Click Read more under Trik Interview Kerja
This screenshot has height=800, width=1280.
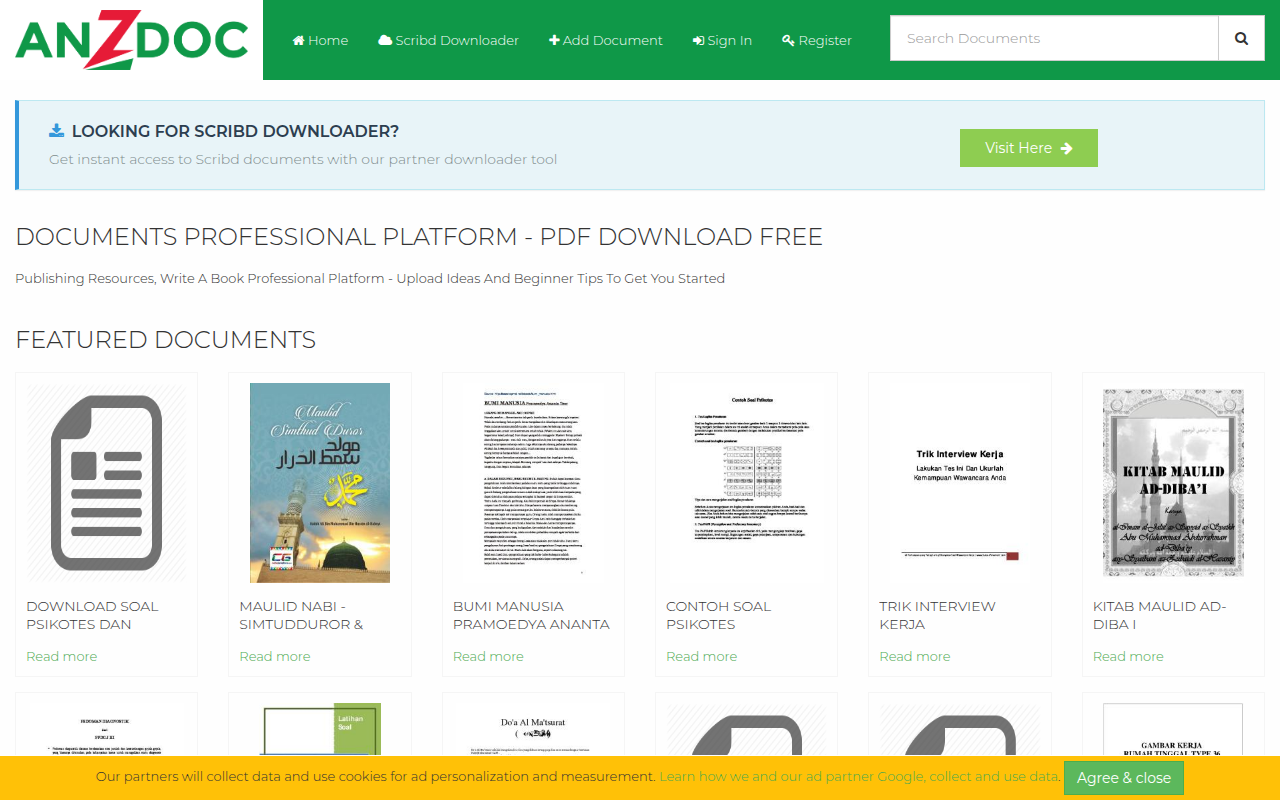pos(915,656)
